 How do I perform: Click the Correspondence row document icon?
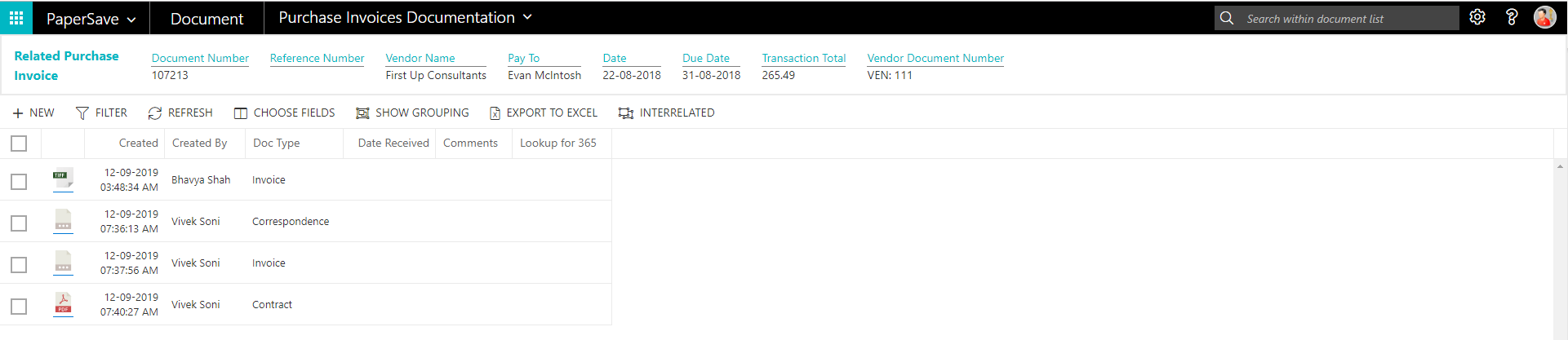point(63,221)
